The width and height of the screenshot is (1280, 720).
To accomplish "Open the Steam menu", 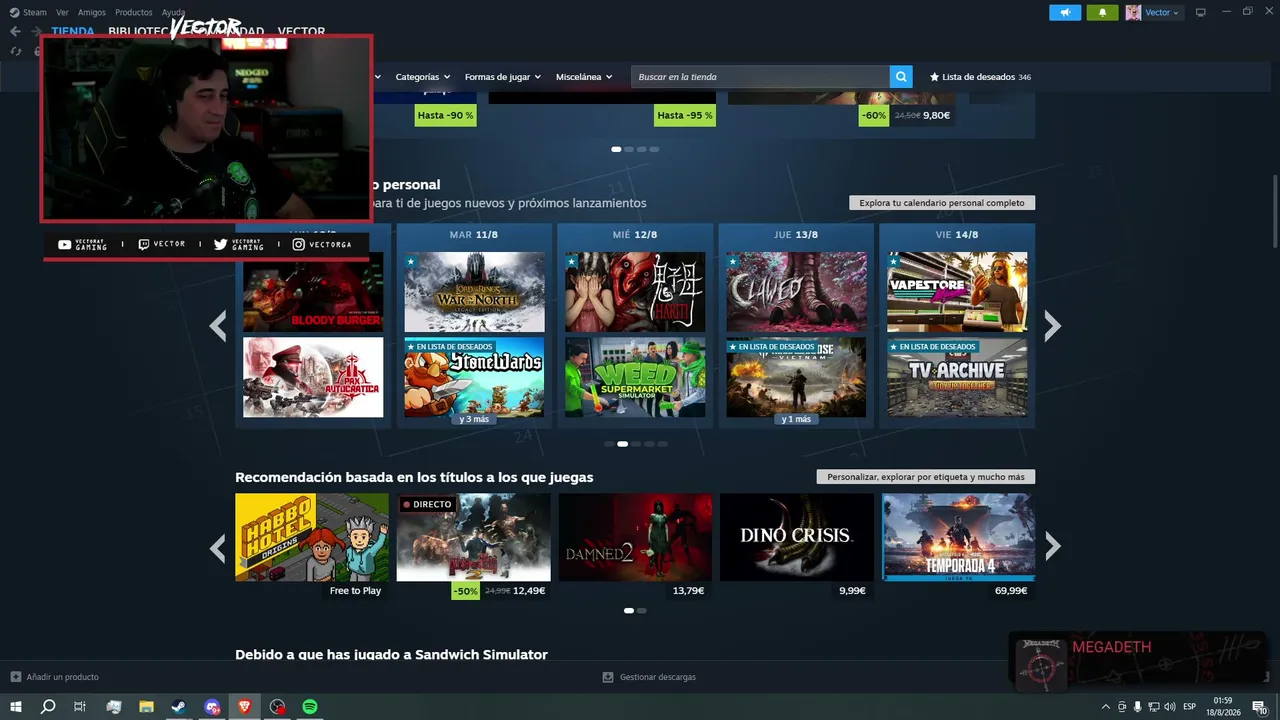I will coord(35,12).
